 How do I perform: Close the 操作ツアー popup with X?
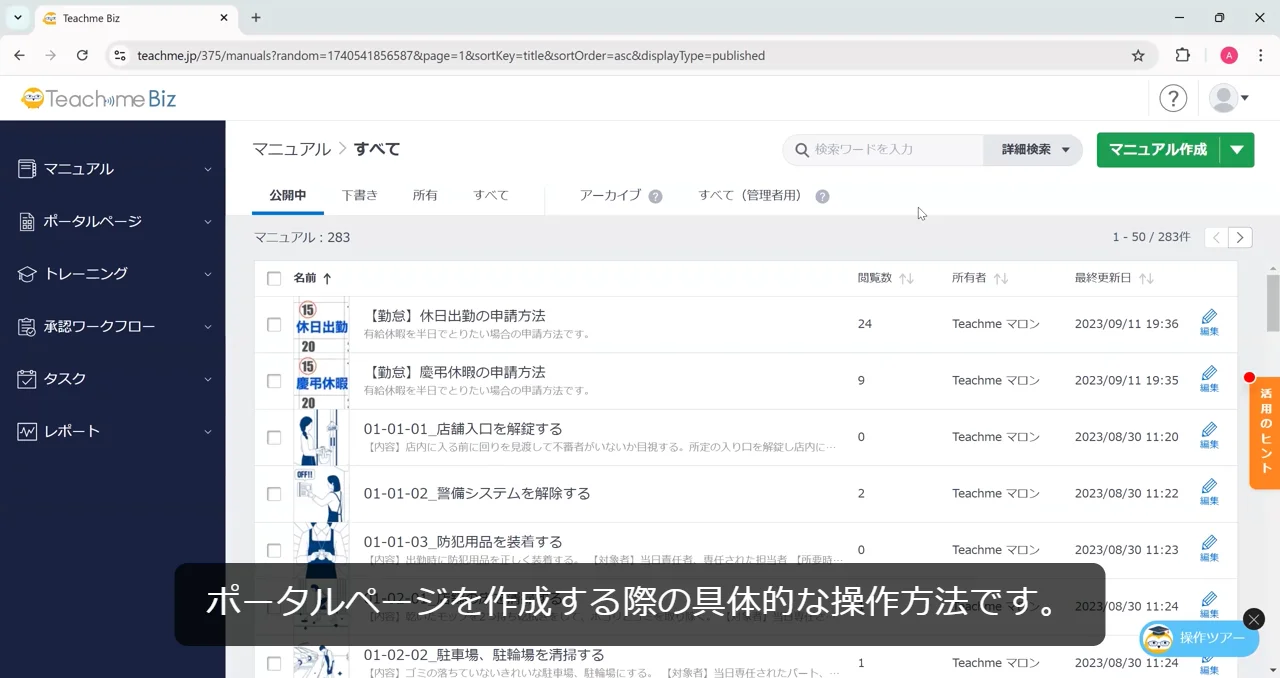1254,619
